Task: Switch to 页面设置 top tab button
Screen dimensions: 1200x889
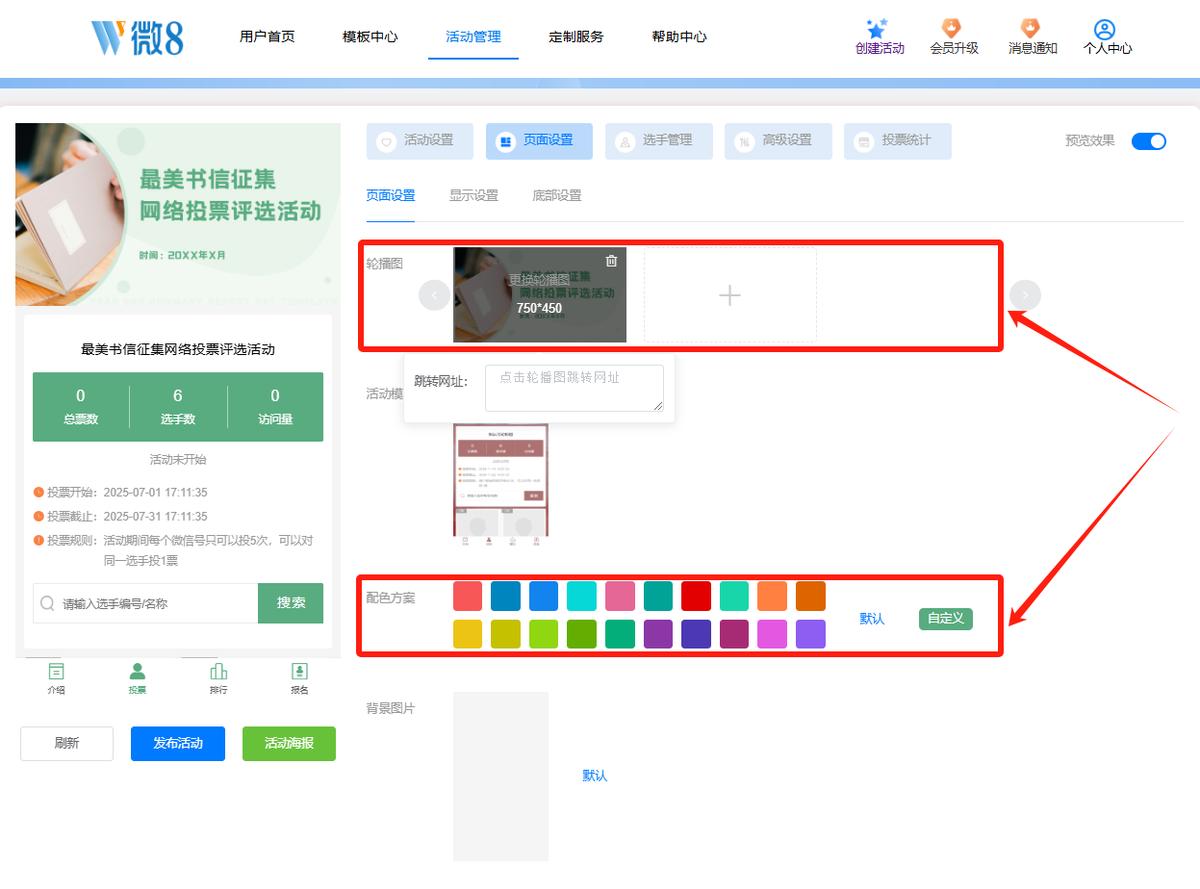Action: 539,141
